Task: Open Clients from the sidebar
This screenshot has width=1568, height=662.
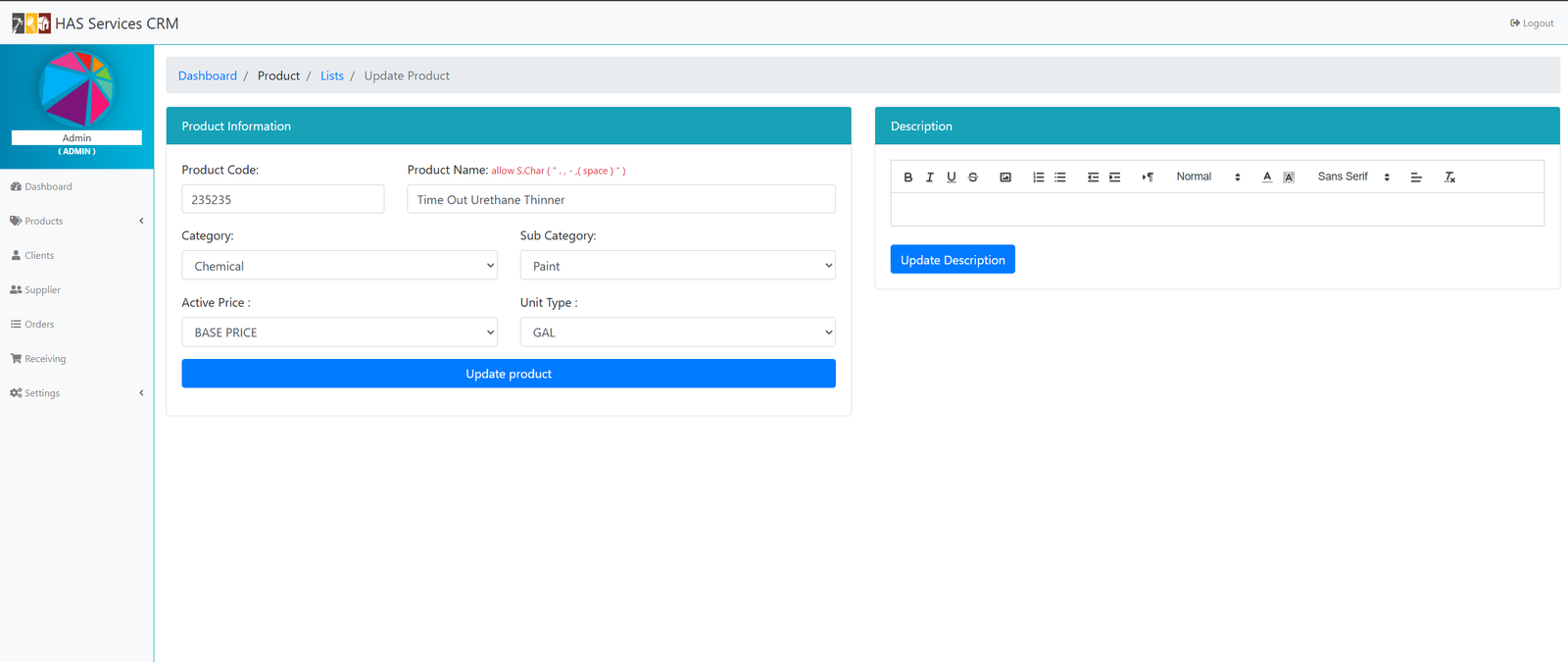Action: click(x=39, y=255)
